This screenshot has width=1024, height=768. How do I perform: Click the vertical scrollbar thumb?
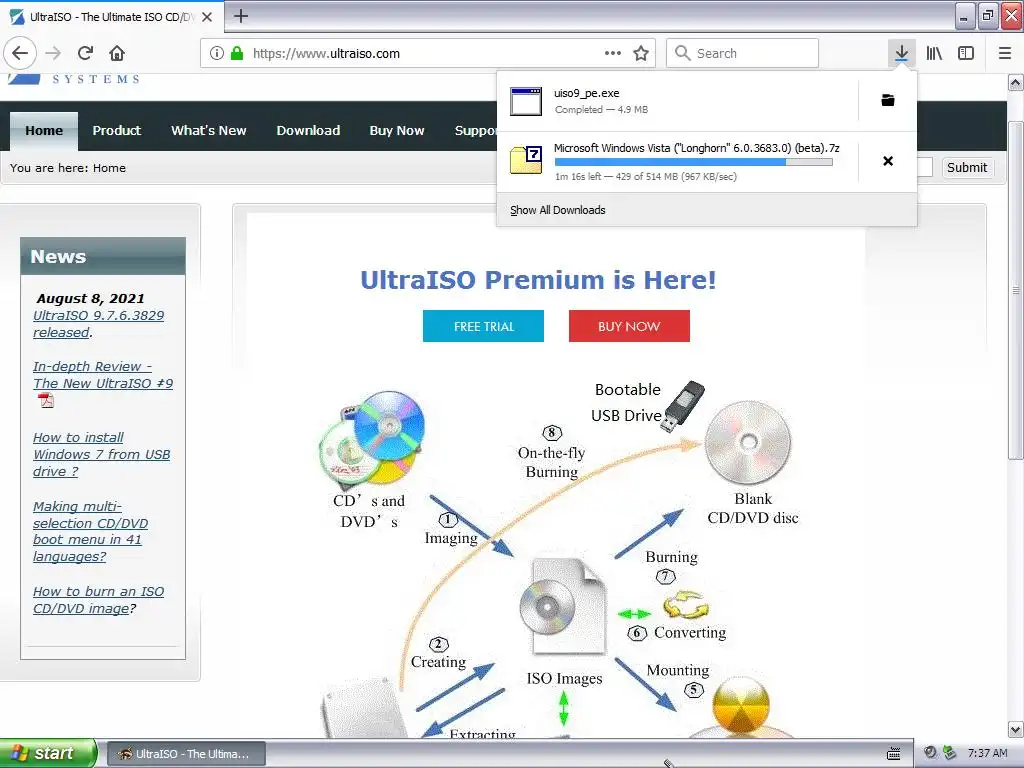click(1015, 290)
